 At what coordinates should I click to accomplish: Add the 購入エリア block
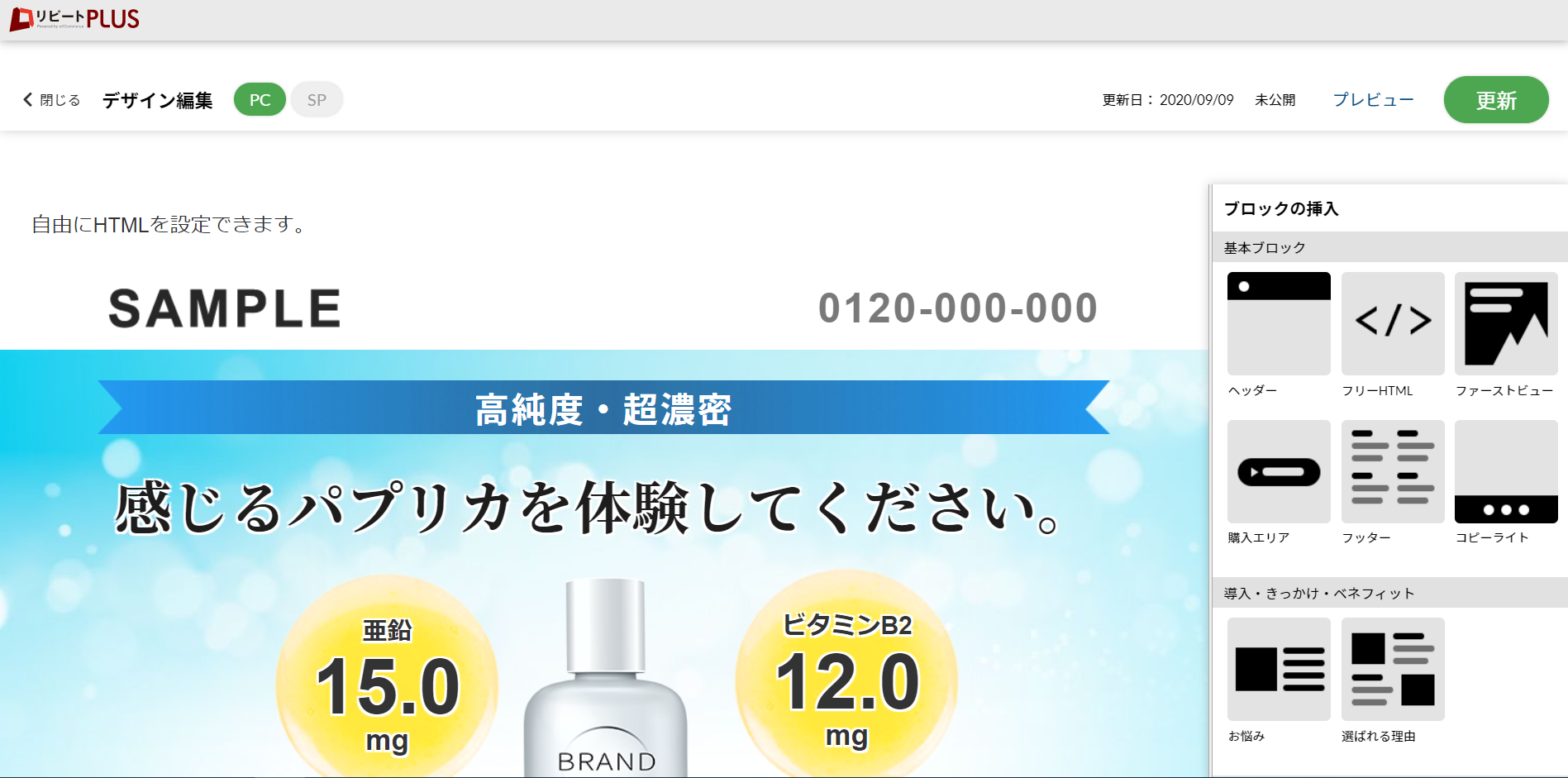point(1279,471)
